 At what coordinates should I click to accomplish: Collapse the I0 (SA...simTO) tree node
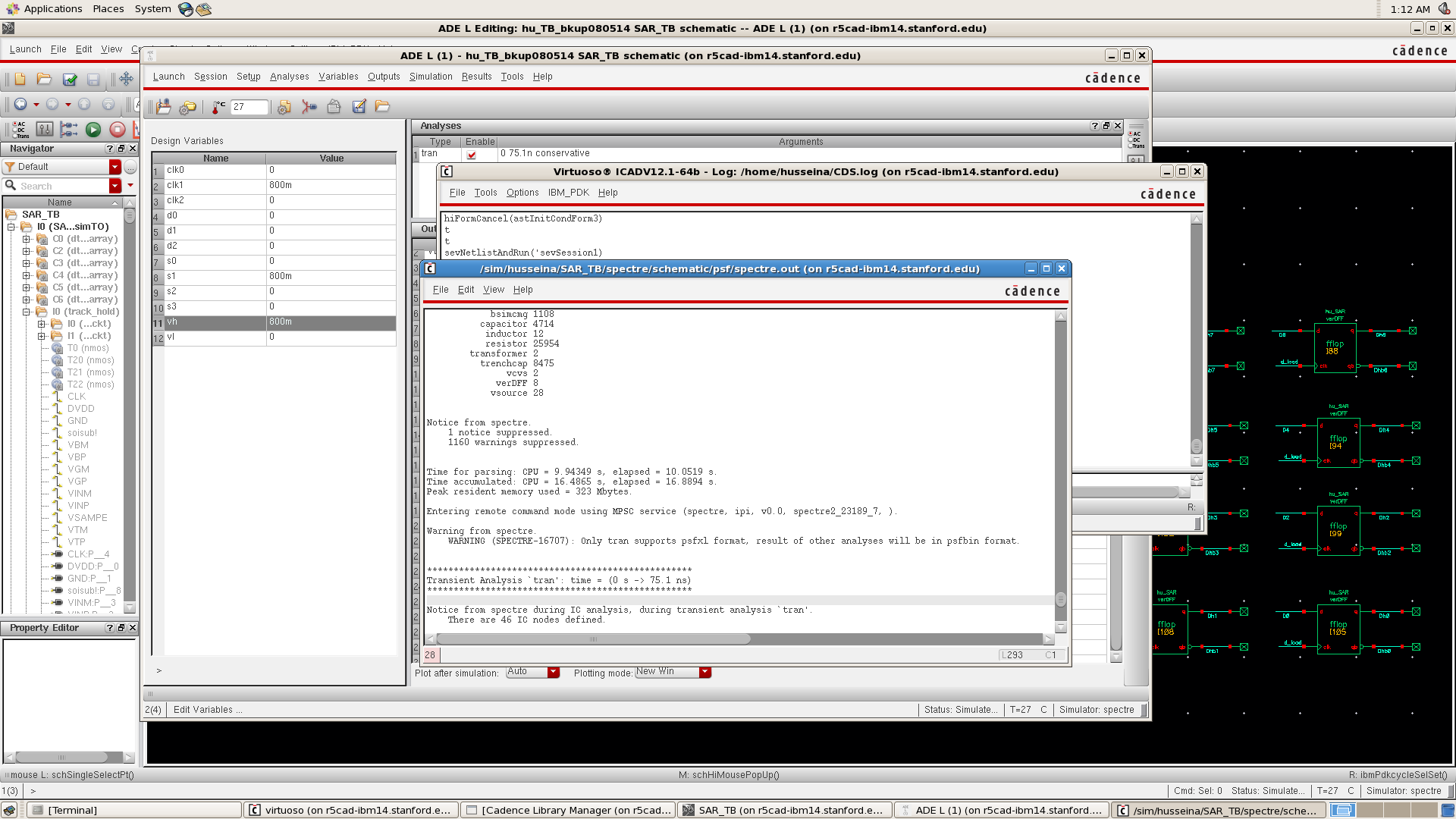click(11, 227)
